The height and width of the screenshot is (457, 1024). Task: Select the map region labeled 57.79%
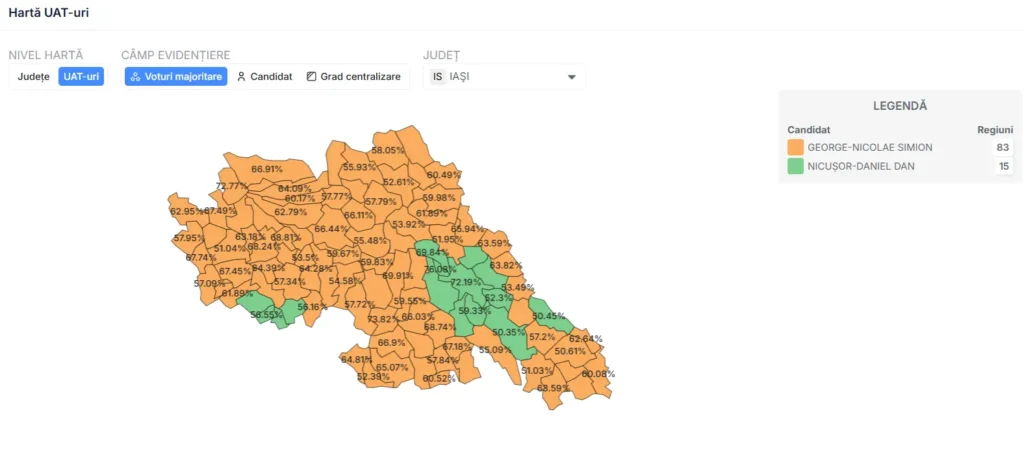(x=381, y=202)
